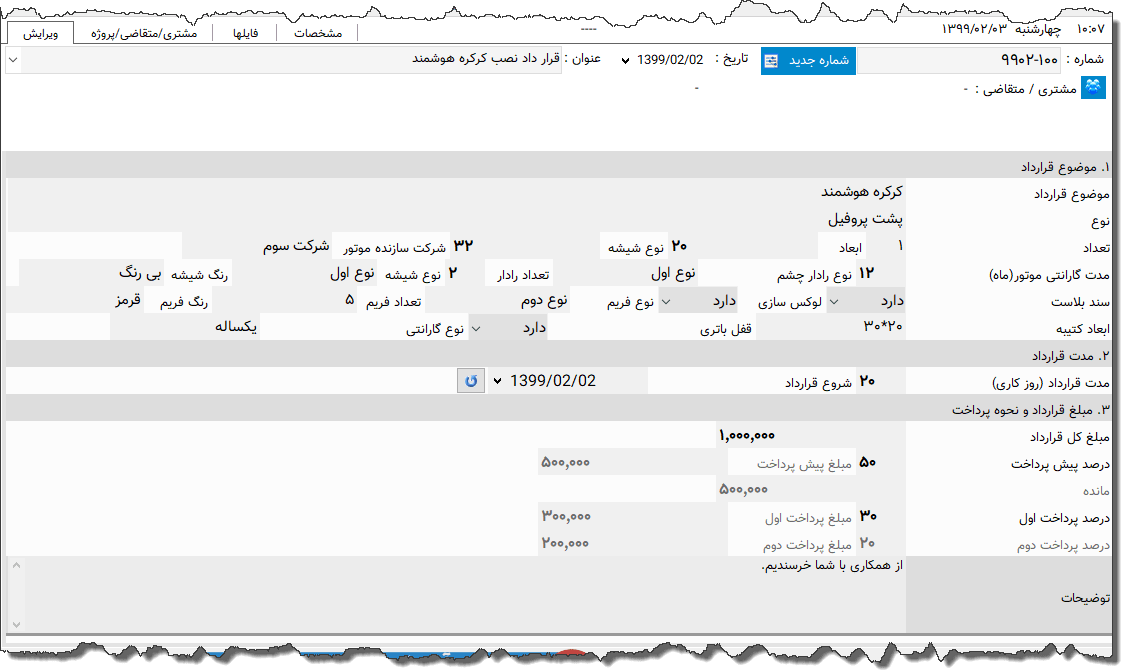Open the نوع گارانتی dropdown
Image resolution: width=1121 pixels, height=670 pixels.
pos(477,327)
